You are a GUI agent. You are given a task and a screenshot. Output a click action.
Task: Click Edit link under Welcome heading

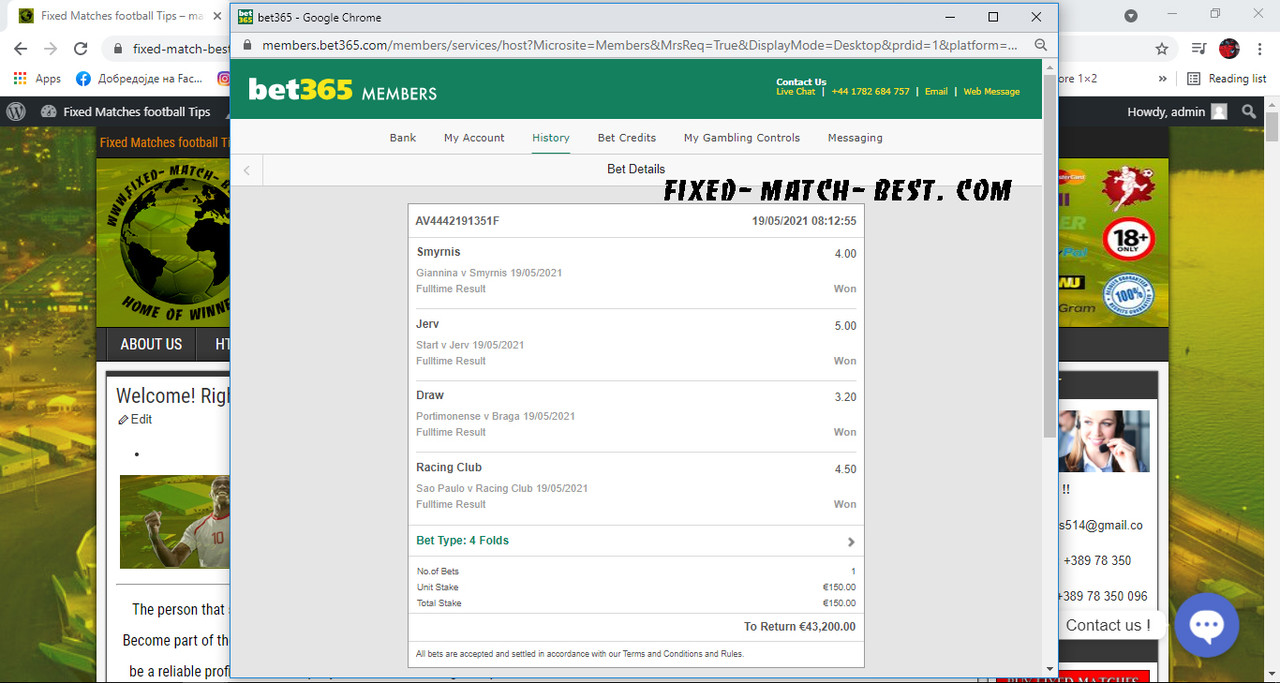click(142, 420)
